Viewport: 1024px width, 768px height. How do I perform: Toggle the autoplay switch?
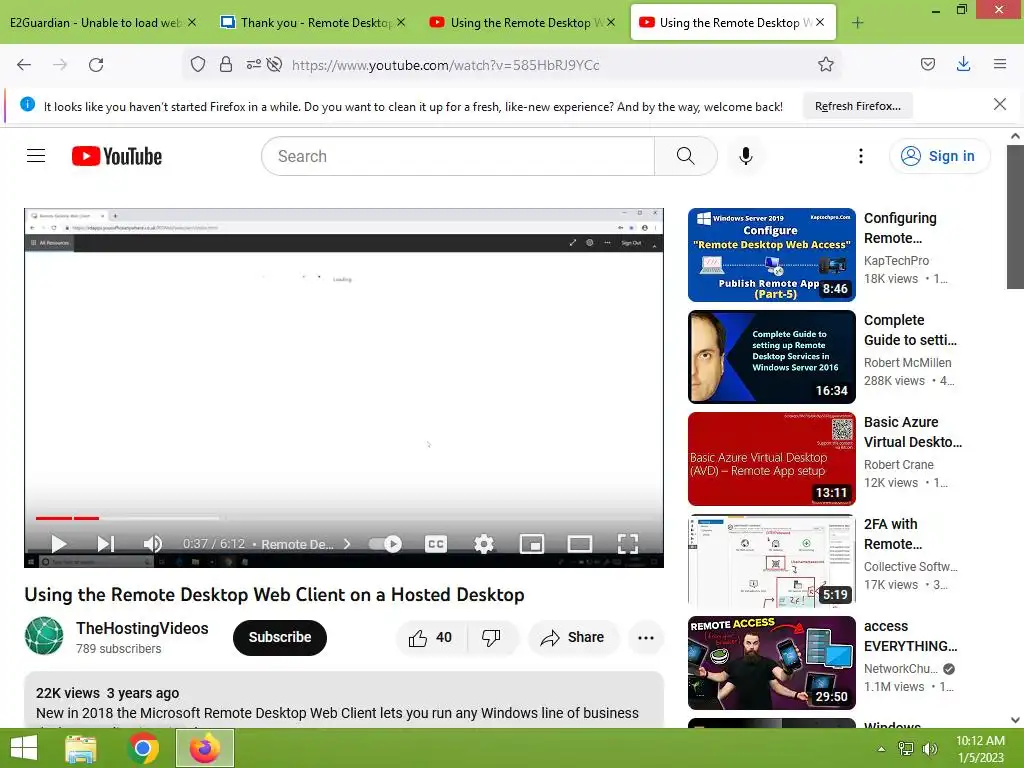[x=385, y=543]
